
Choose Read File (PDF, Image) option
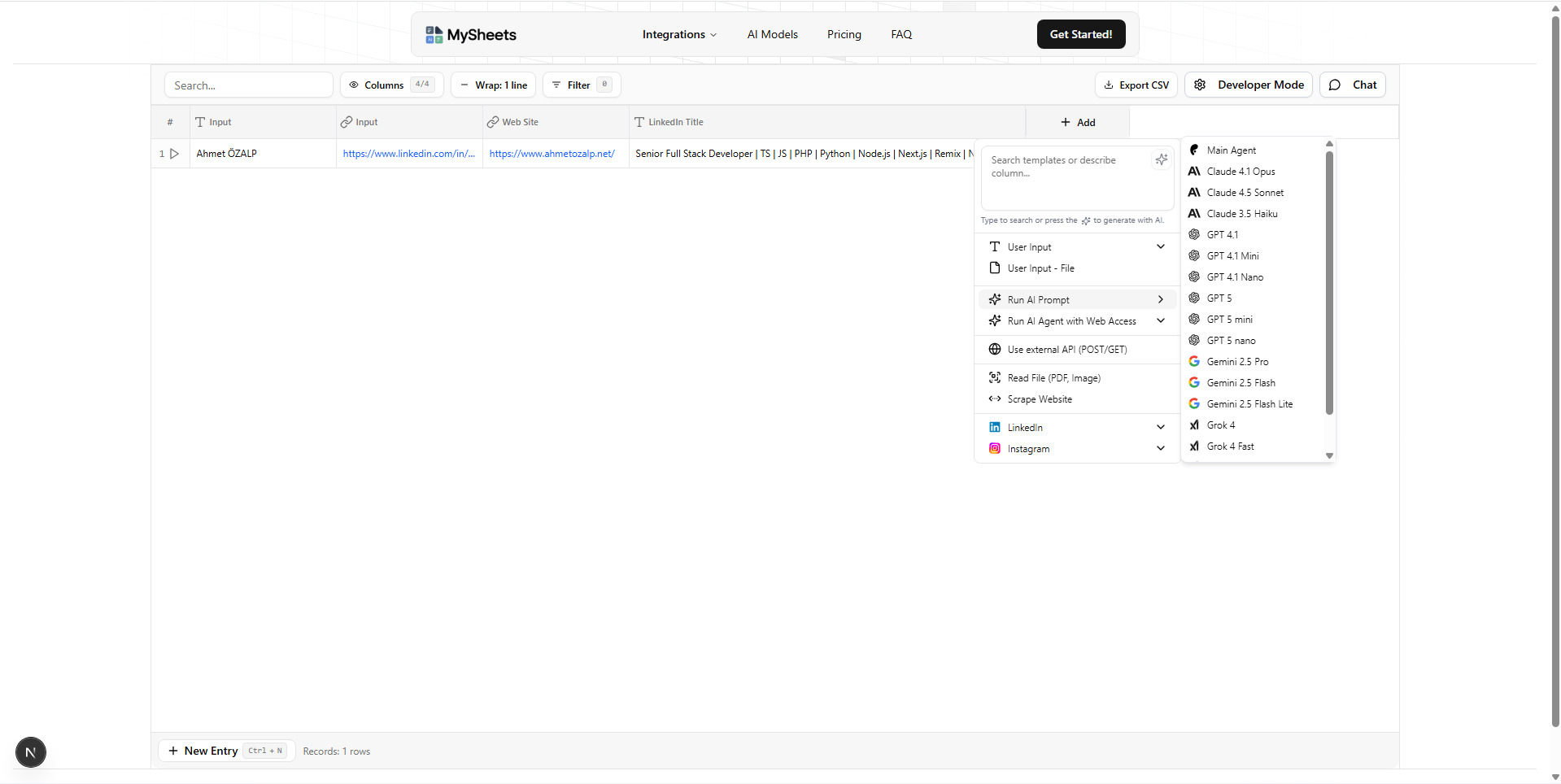tap(1053, 378)
